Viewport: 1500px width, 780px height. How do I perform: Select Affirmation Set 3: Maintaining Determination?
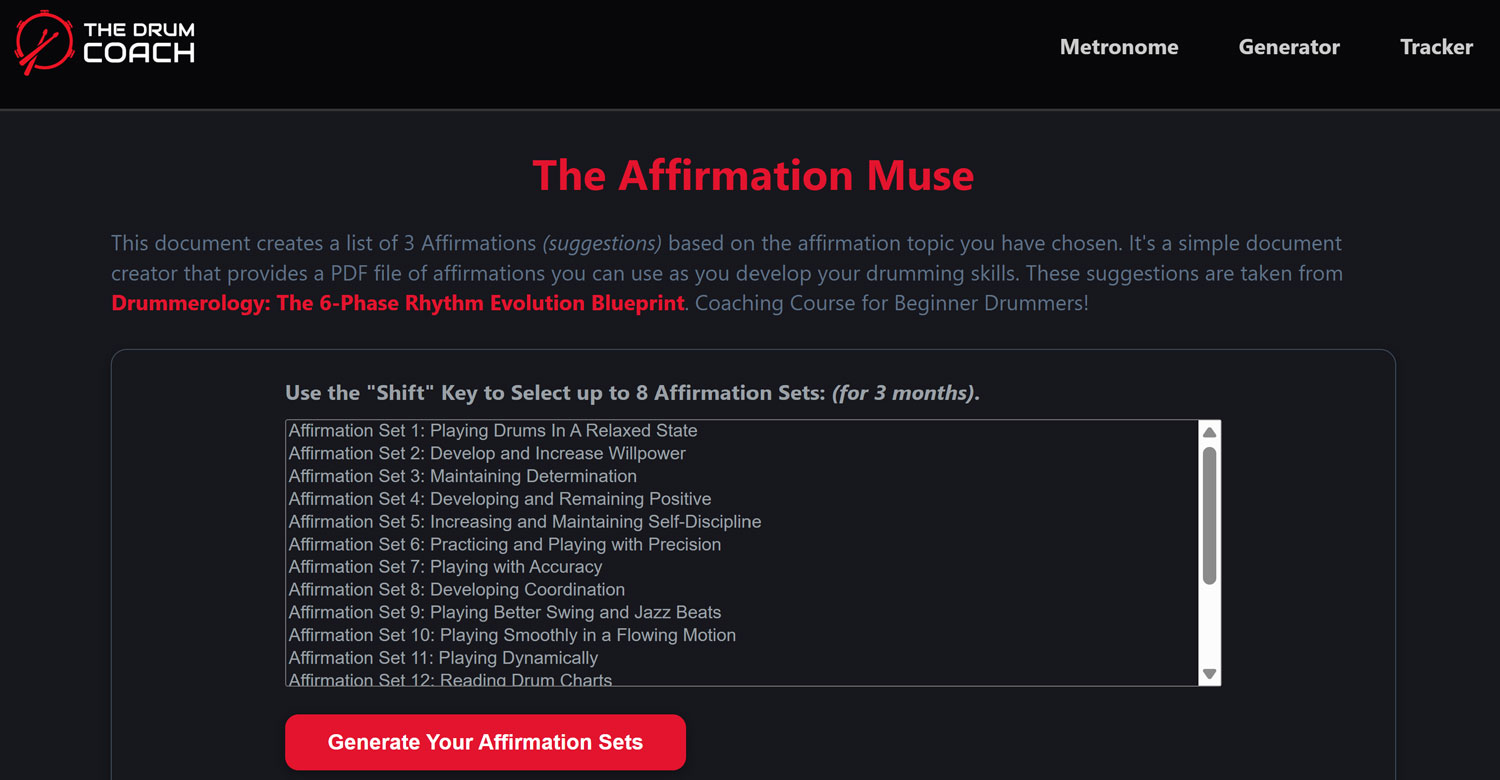pyautogui.click(x=463, y=476)
